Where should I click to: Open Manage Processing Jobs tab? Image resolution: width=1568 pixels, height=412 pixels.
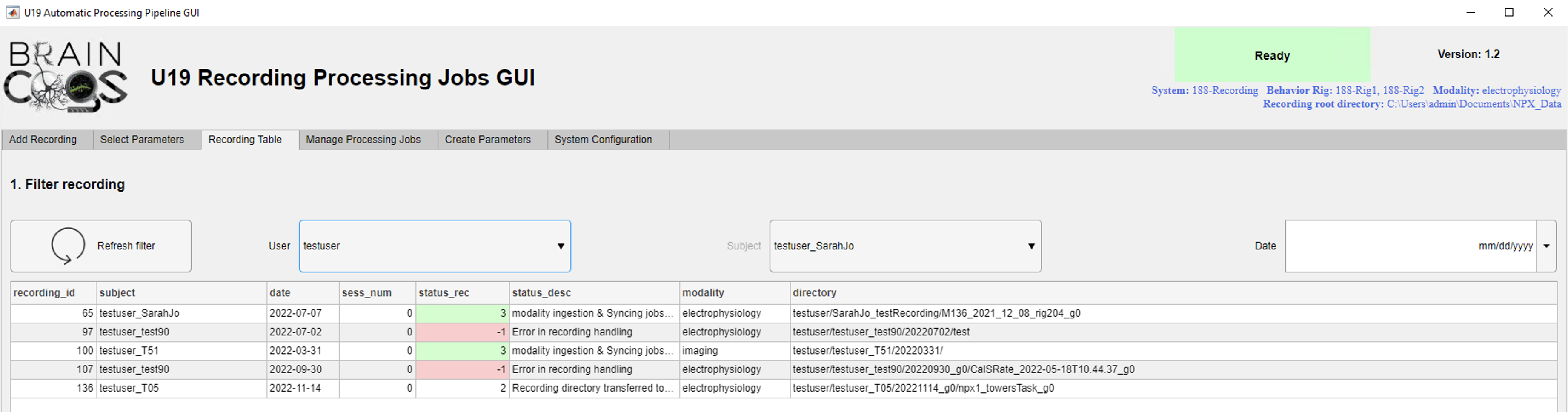click(x=368, y=139)
